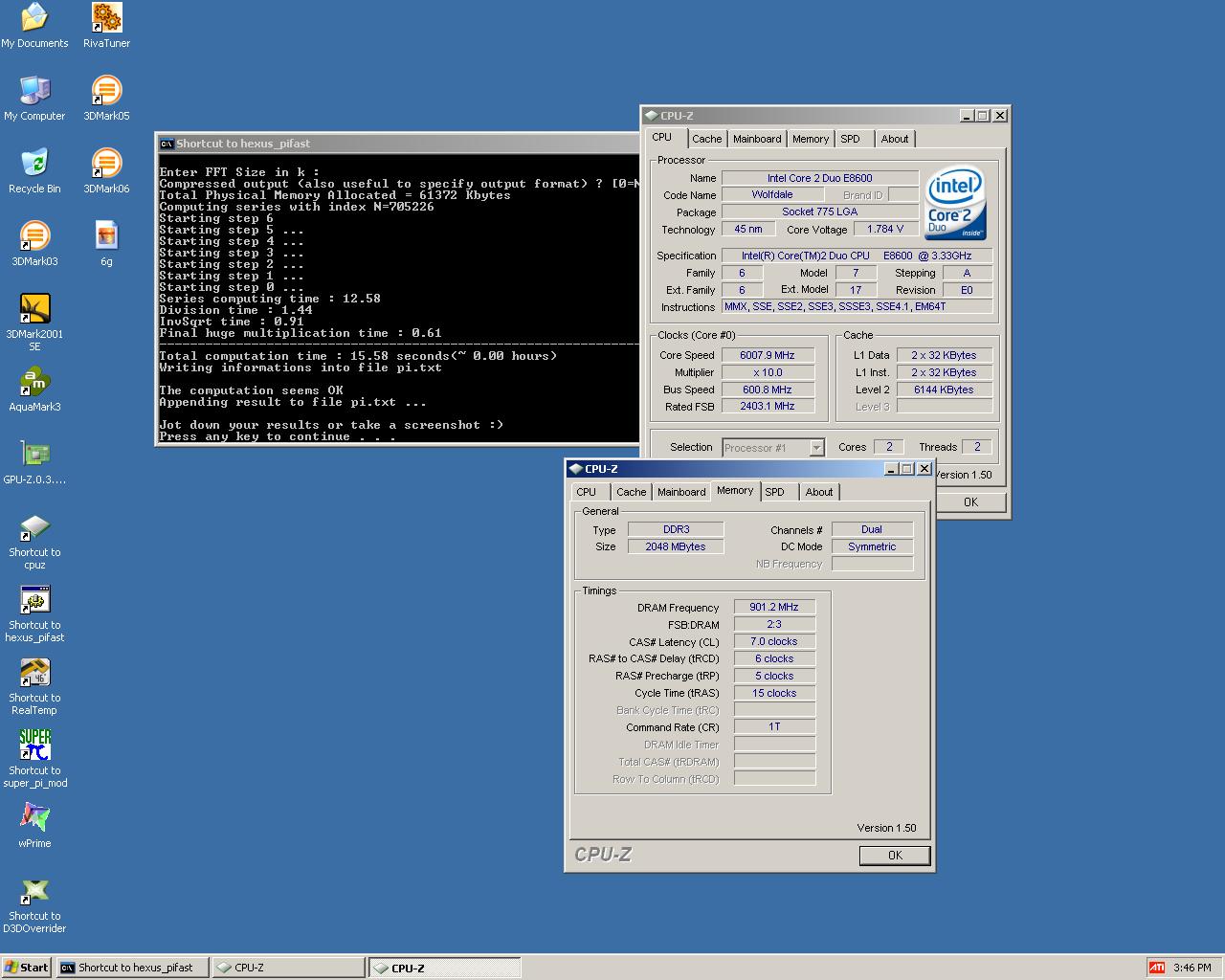The height and width of the screenshot is (980, 1225).
Task: Switch to the Memory tab in the rear CPU-Z window
Action: pos(811,139)
